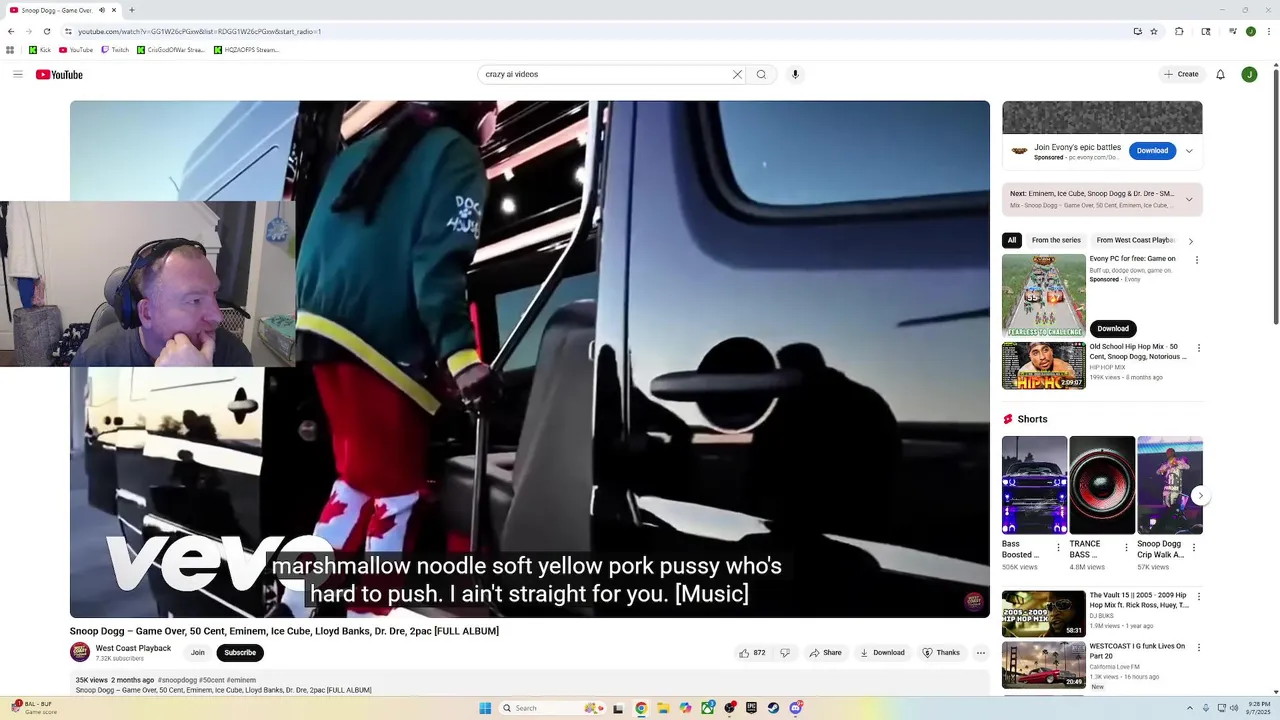
Task: Open TRANCE BASS short thumbnail
Action: [1102, 485]
